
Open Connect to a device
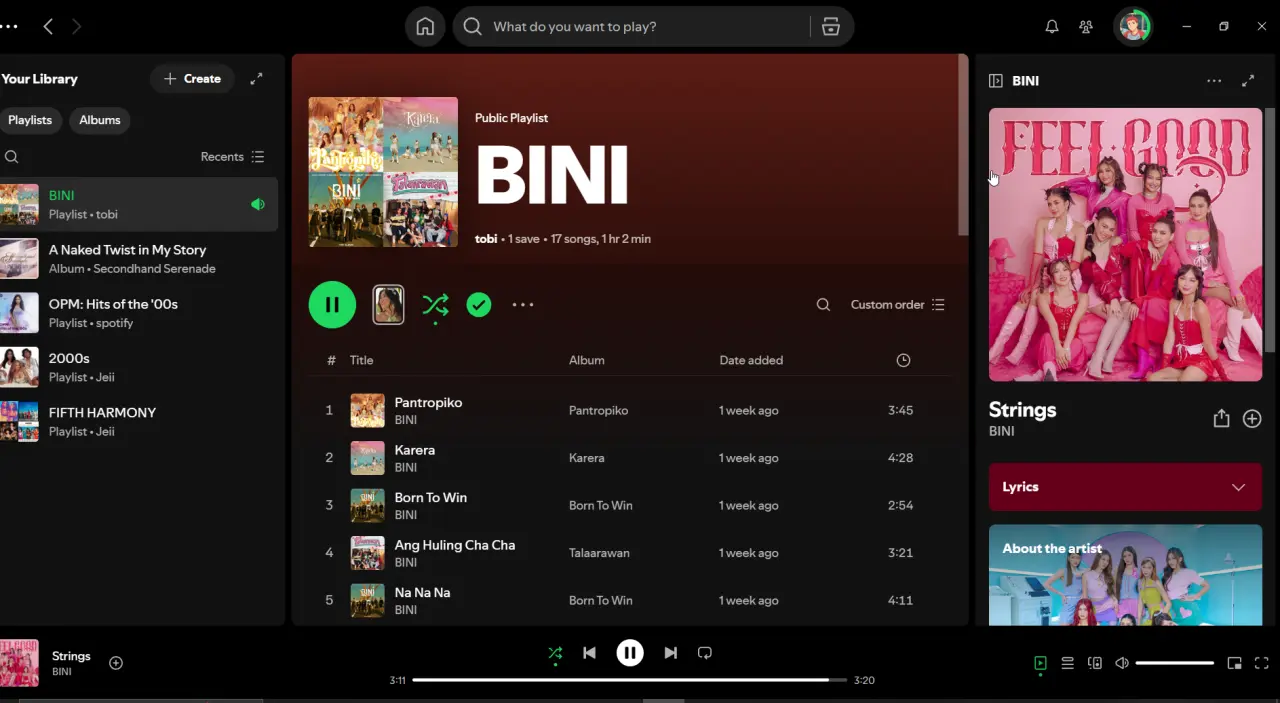[1095, 663]
